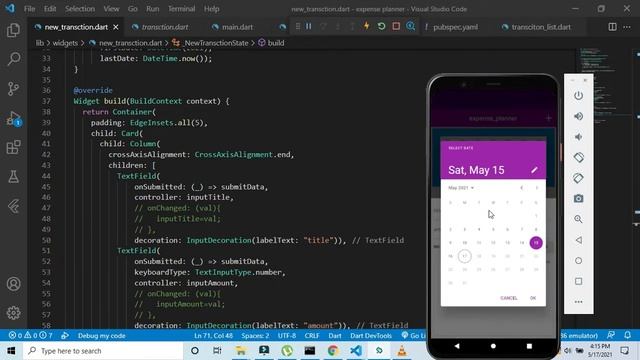
Task: Activate emulator zoom tool
Action: pos(578,219)
